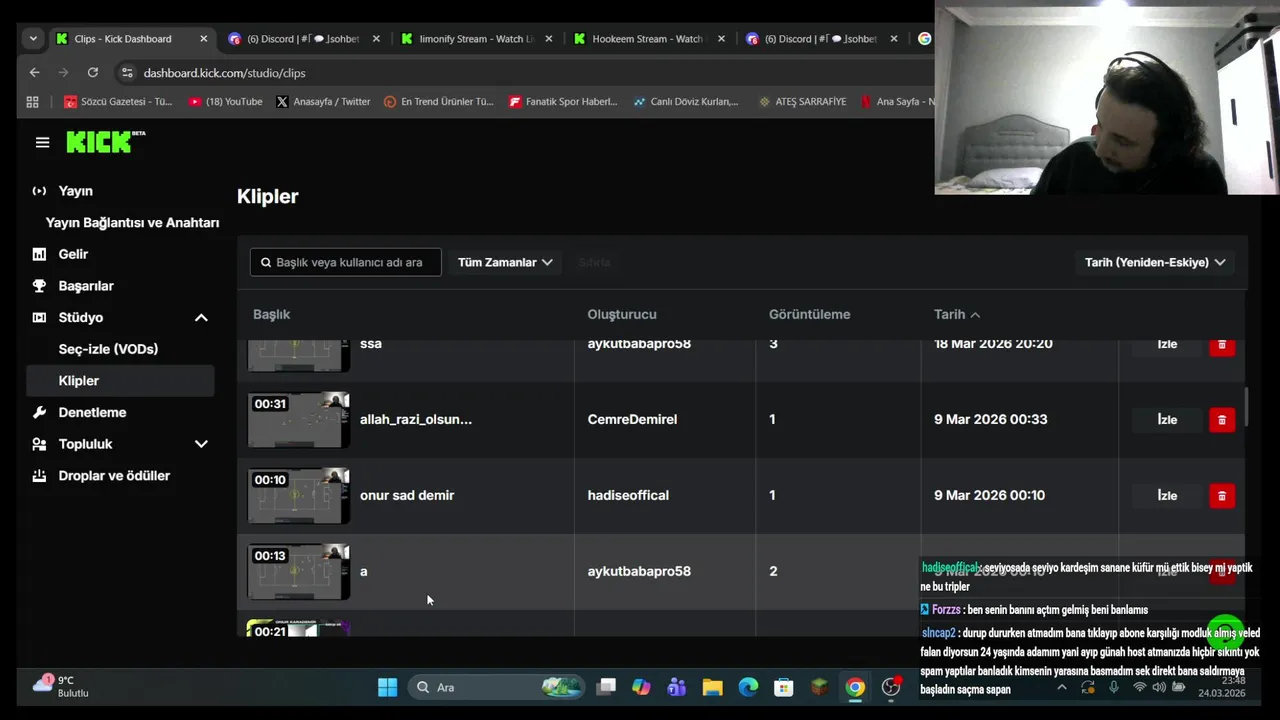Click the date 9 Mar 2026 00:33

[990, 419]
